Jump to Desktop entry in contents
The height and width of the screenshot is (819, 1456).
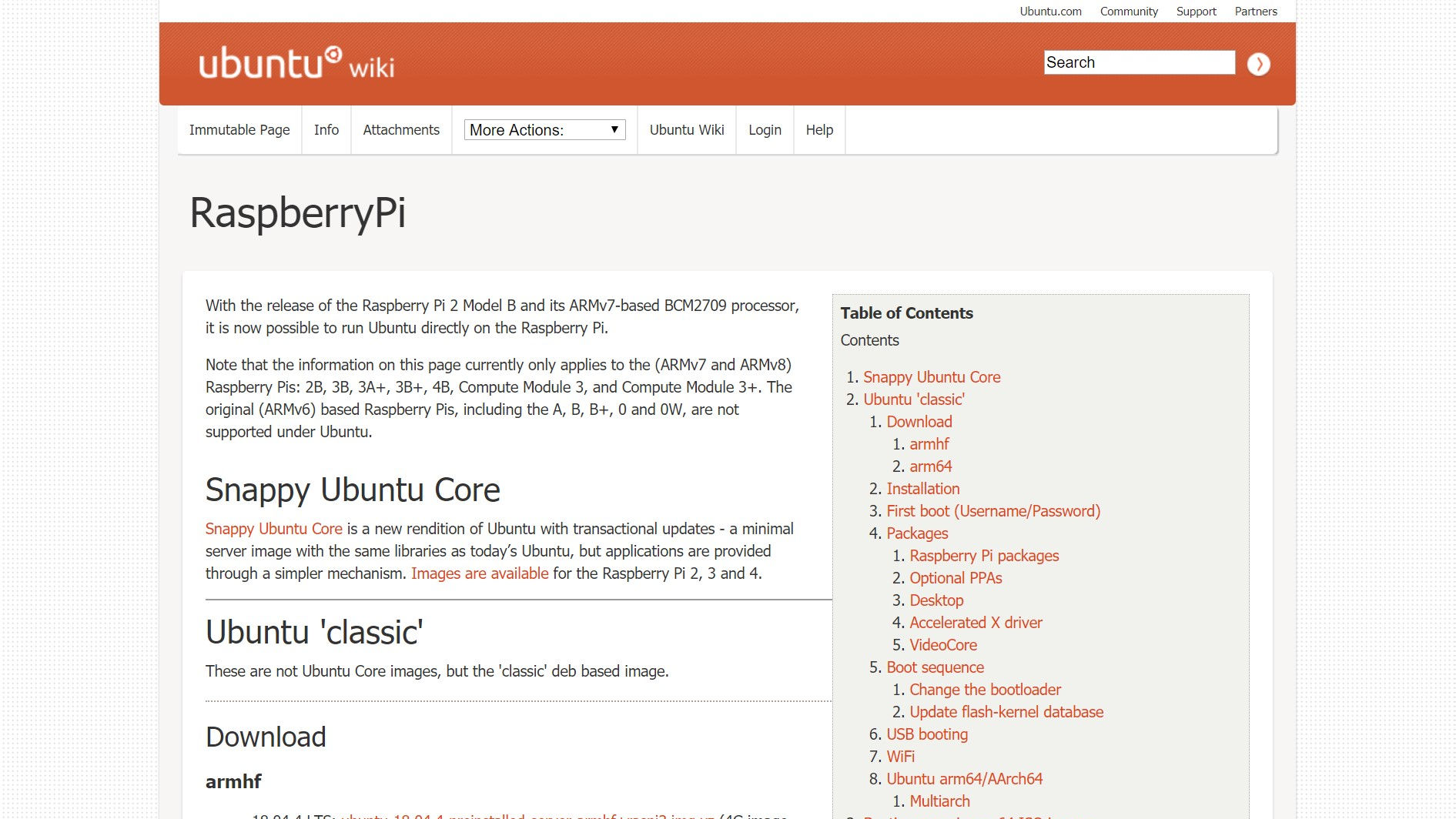(936, 600)
